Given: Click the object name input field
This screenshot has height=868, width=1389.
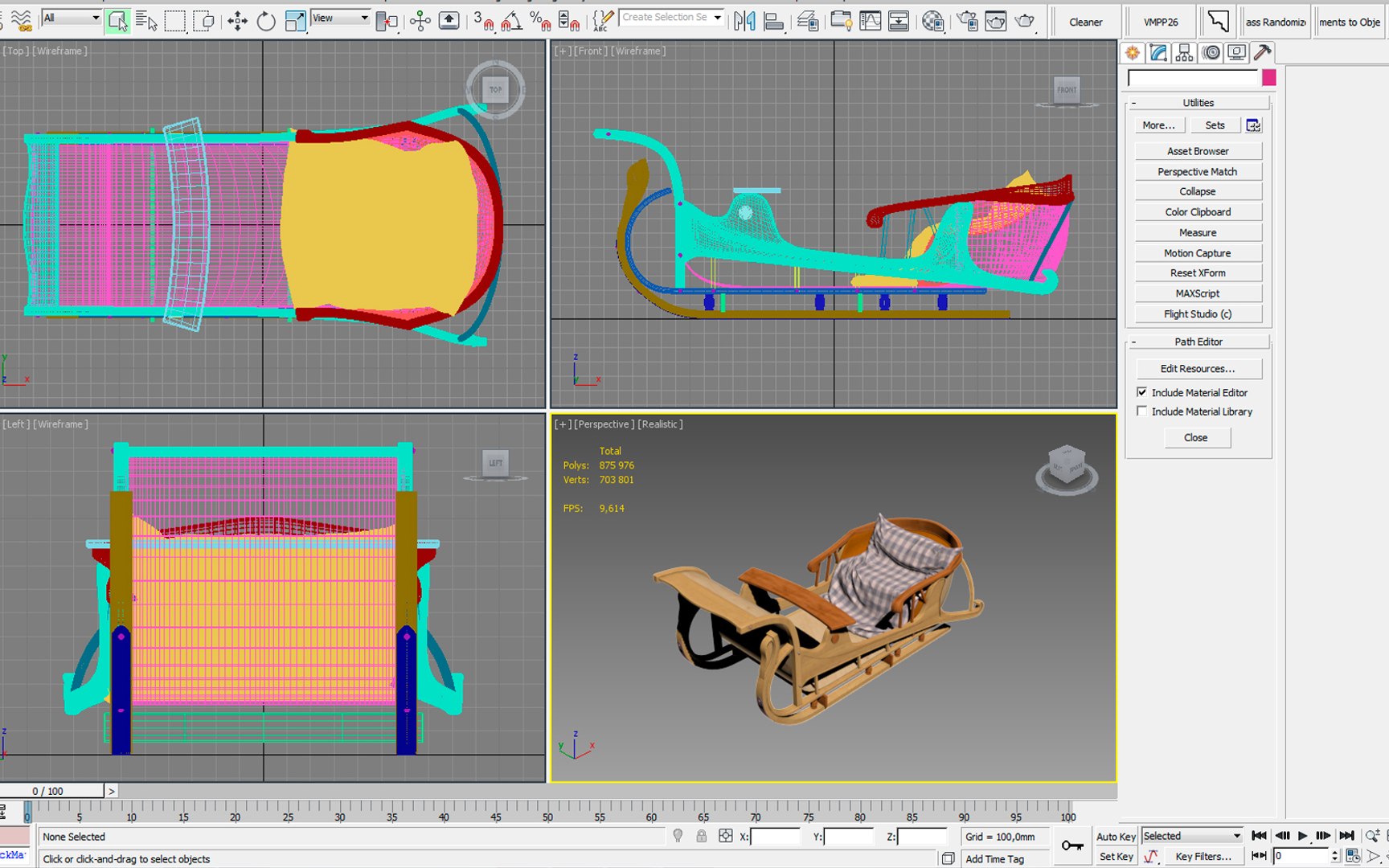Looking at the screenshot, I should point(1193,78).
